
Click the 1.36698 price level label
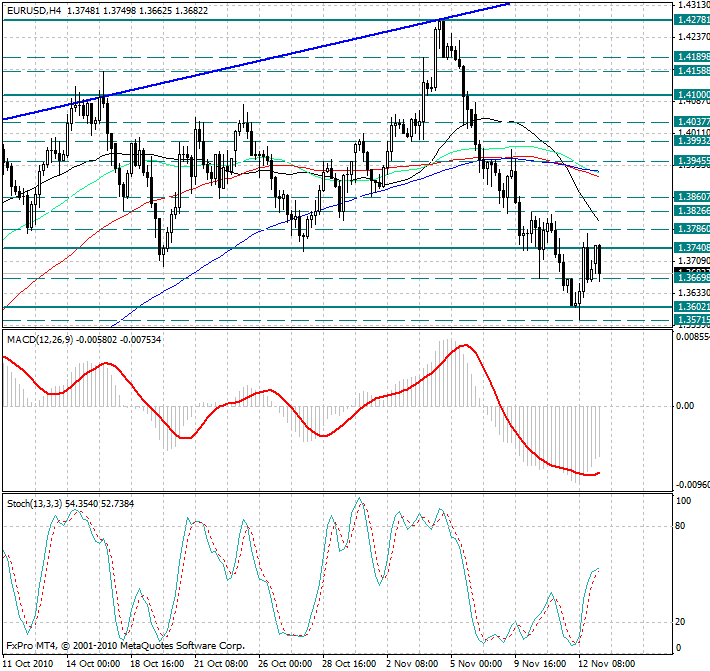[x=692, y=278]
